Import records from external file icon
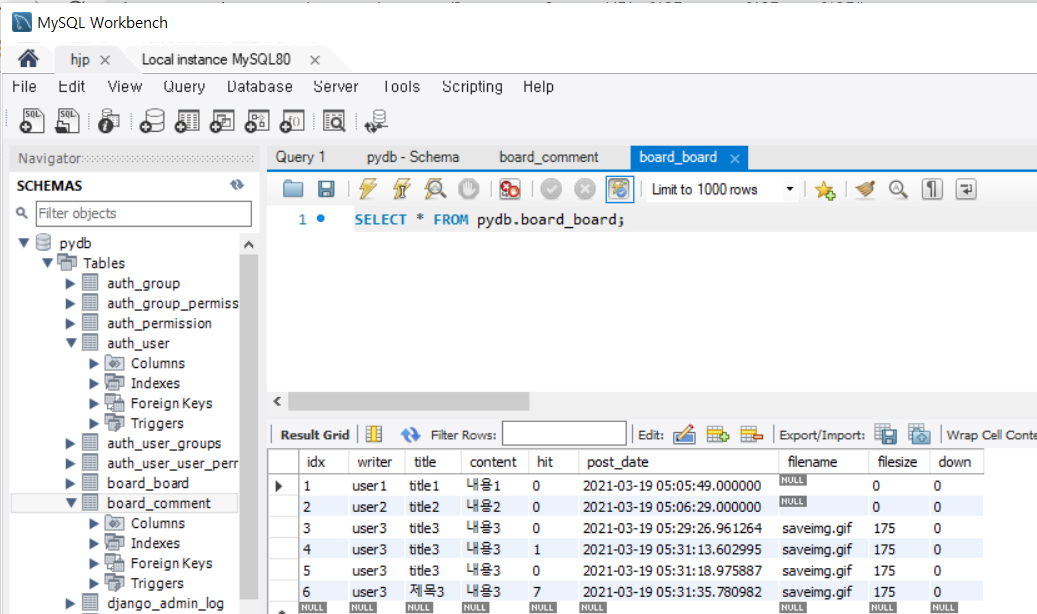 pyautogui.click(x=919, y=434)
